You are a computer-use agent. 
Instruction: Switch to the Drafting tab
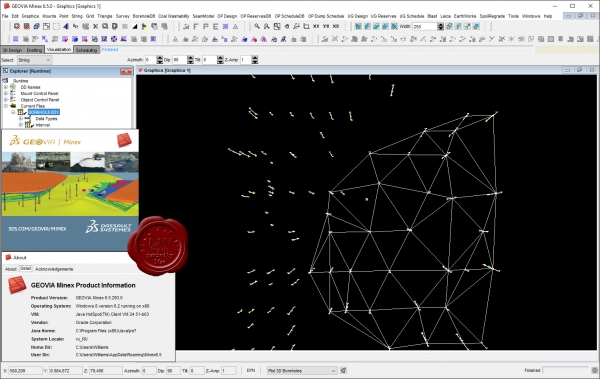[x=34, y=50]
